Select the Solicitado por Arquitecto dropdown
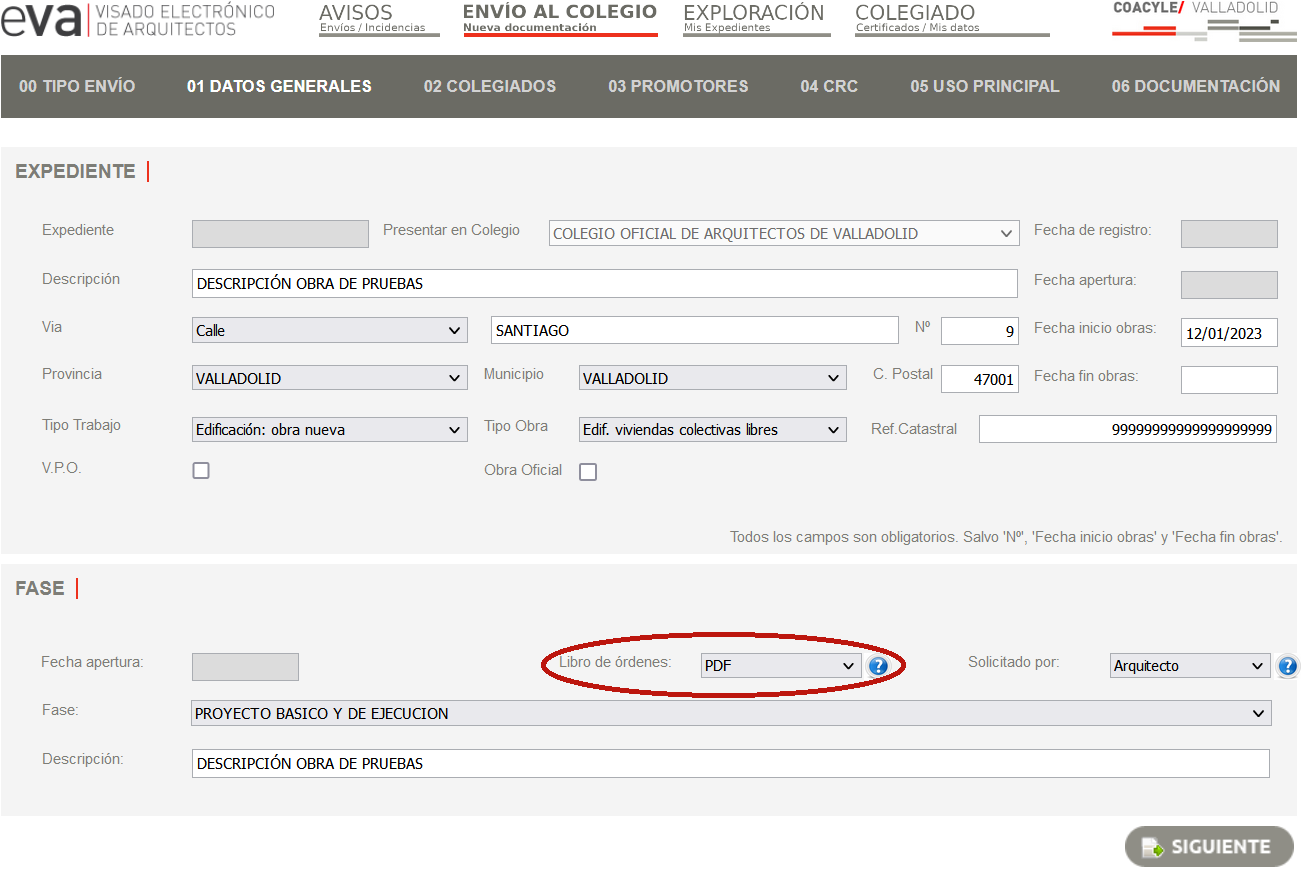The width and height of the screenshot is (1305, 879). pos(1189,666)
